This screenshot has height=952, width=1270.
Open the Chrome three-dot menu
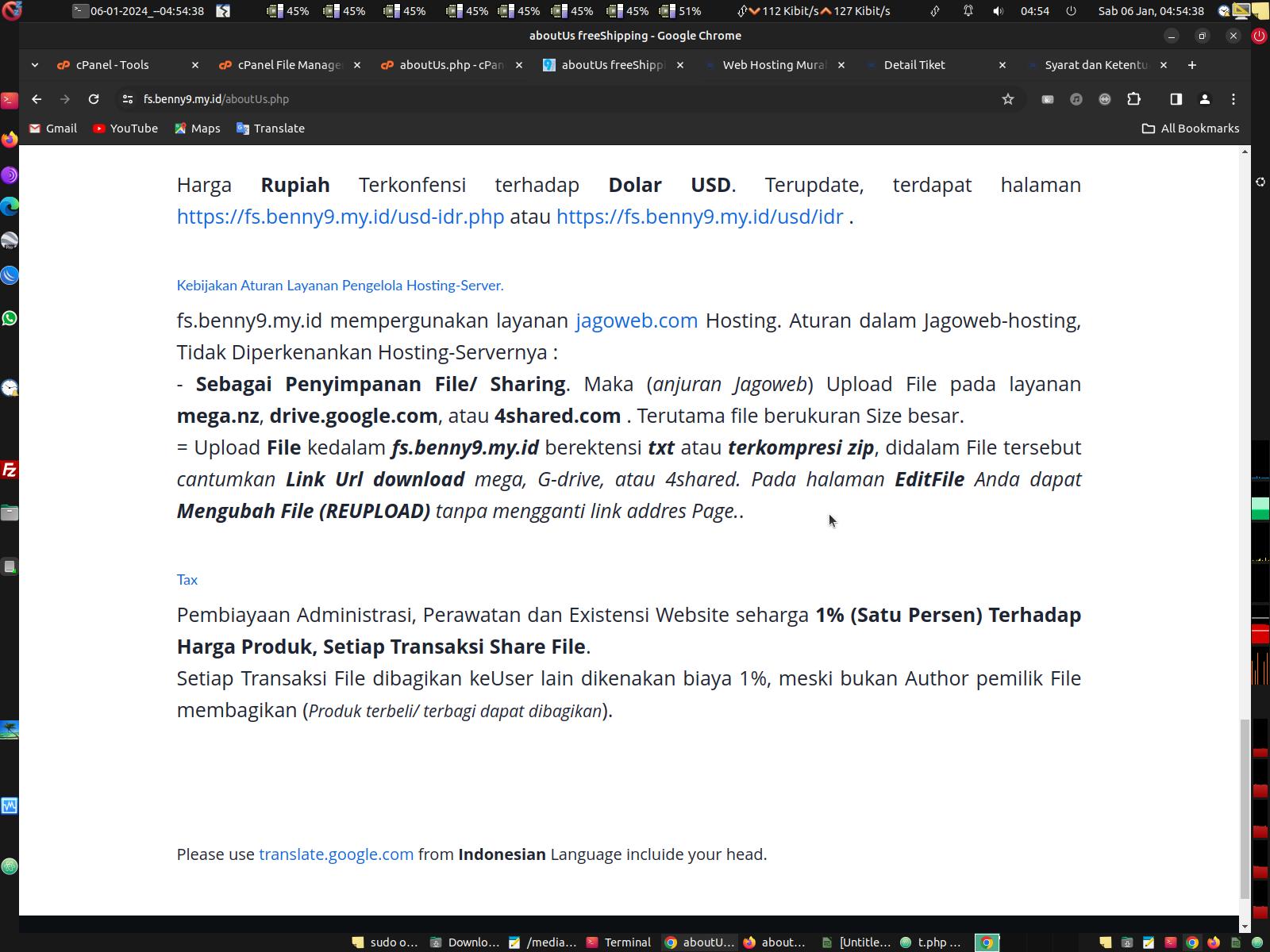tap(1233, 99)
